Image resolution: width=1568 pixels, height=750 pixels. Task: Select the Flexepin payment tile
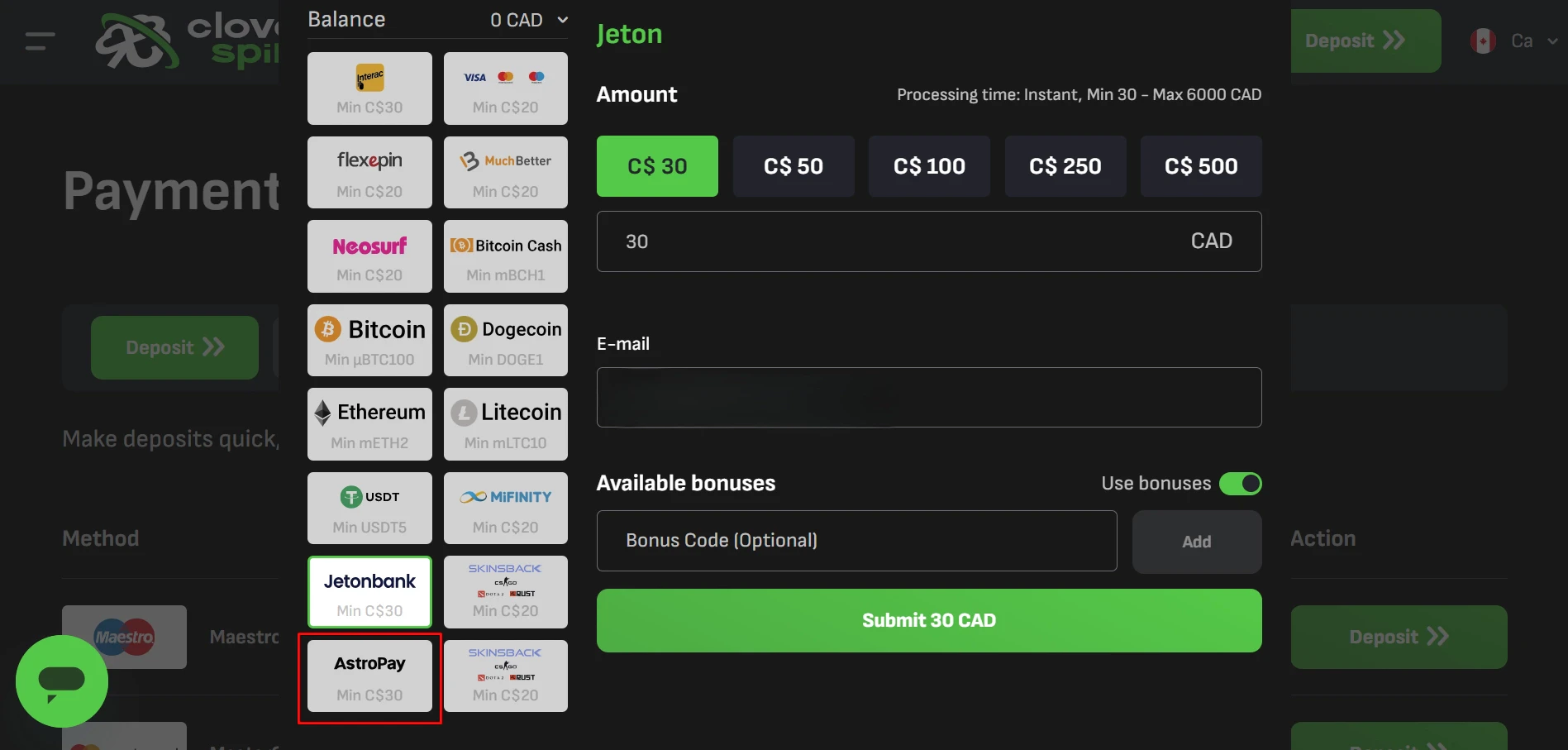(369, 172)
